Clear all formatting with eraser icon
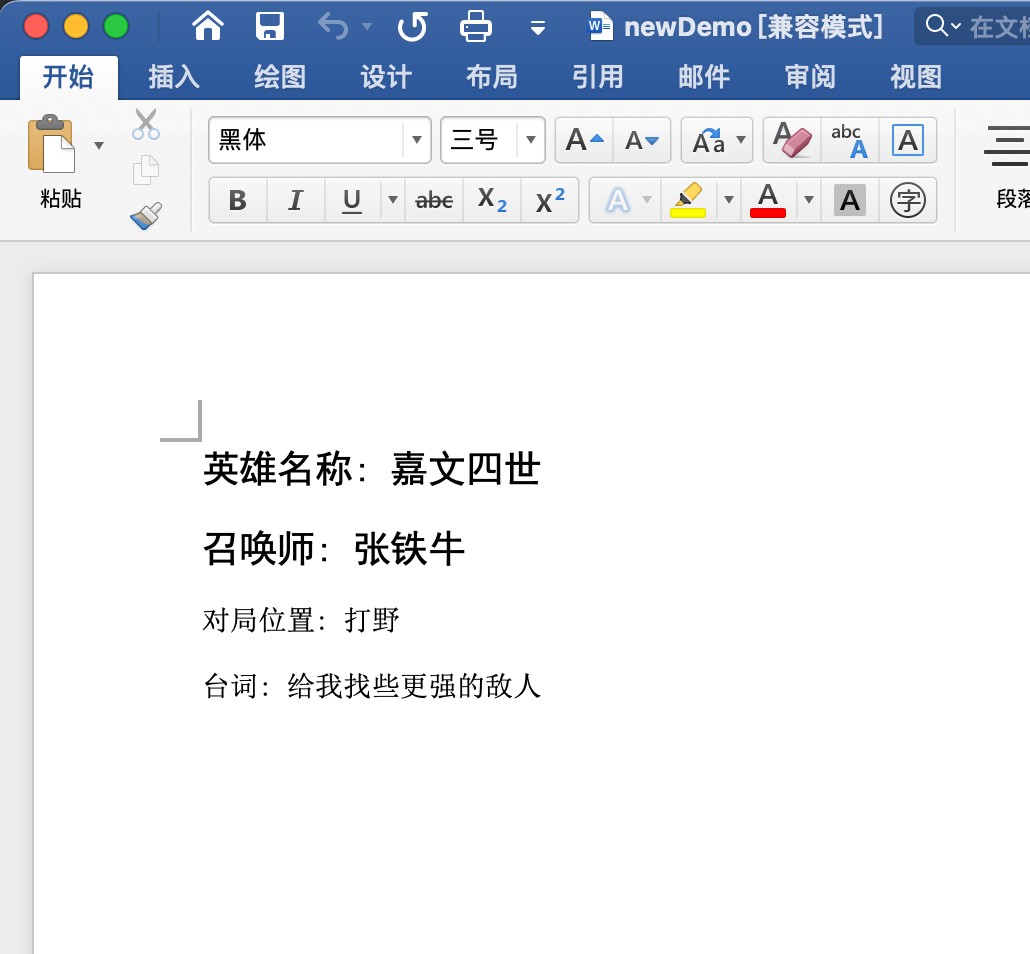 (x=792, y=140)
